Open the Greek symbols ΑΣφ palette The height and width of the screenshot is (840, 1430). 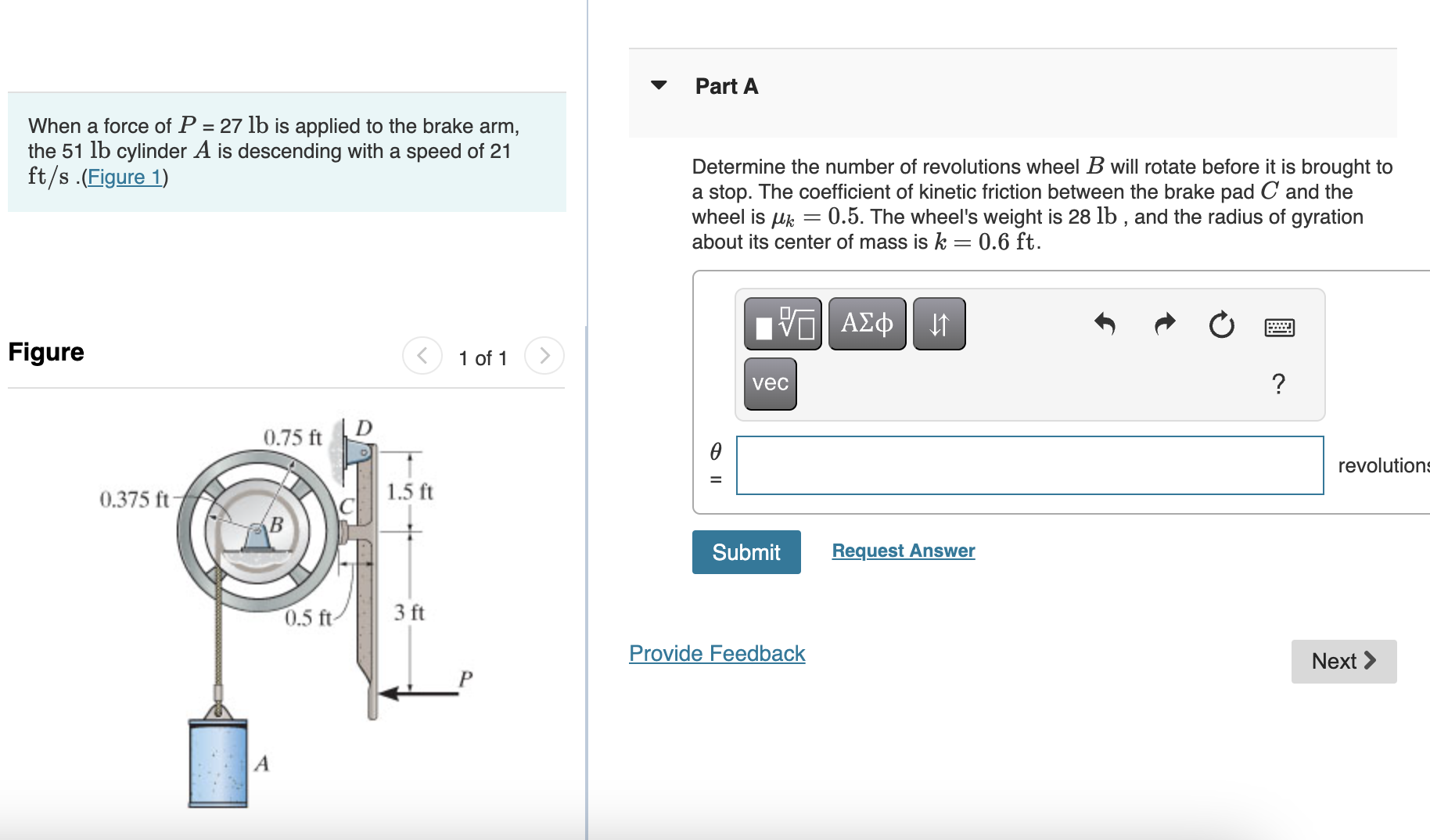pyautogui.click(x=866, y=323)
